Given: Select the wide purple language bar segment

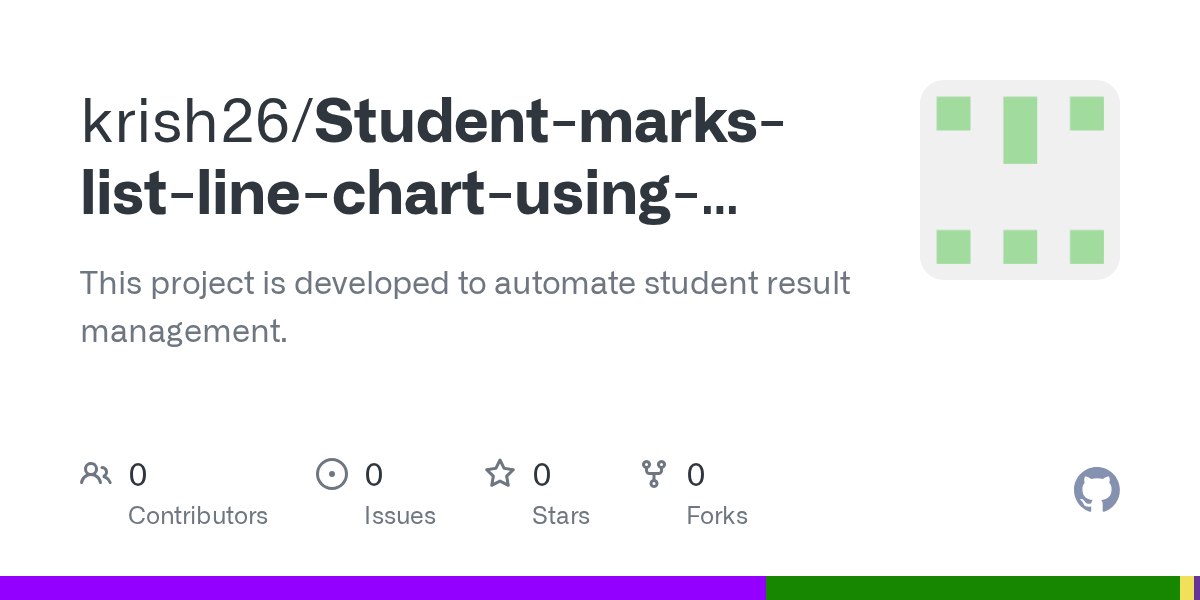Looking at the screenshot, I should tap(383, 588).
